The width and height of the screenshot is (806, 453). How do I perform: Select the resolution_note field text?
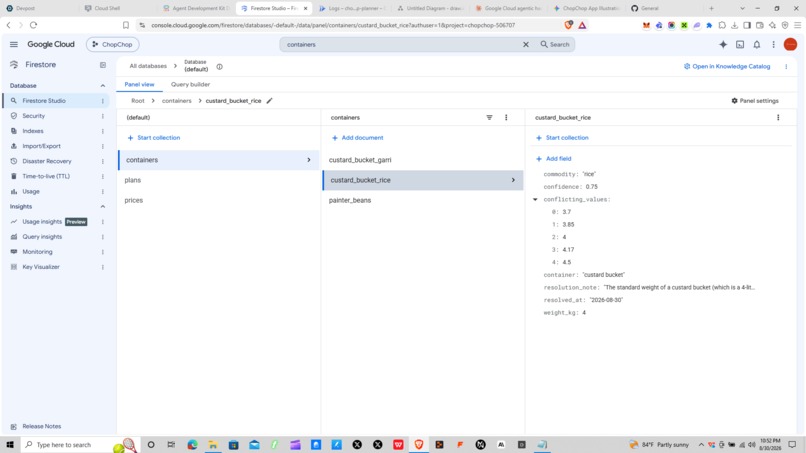coord(679,287)
